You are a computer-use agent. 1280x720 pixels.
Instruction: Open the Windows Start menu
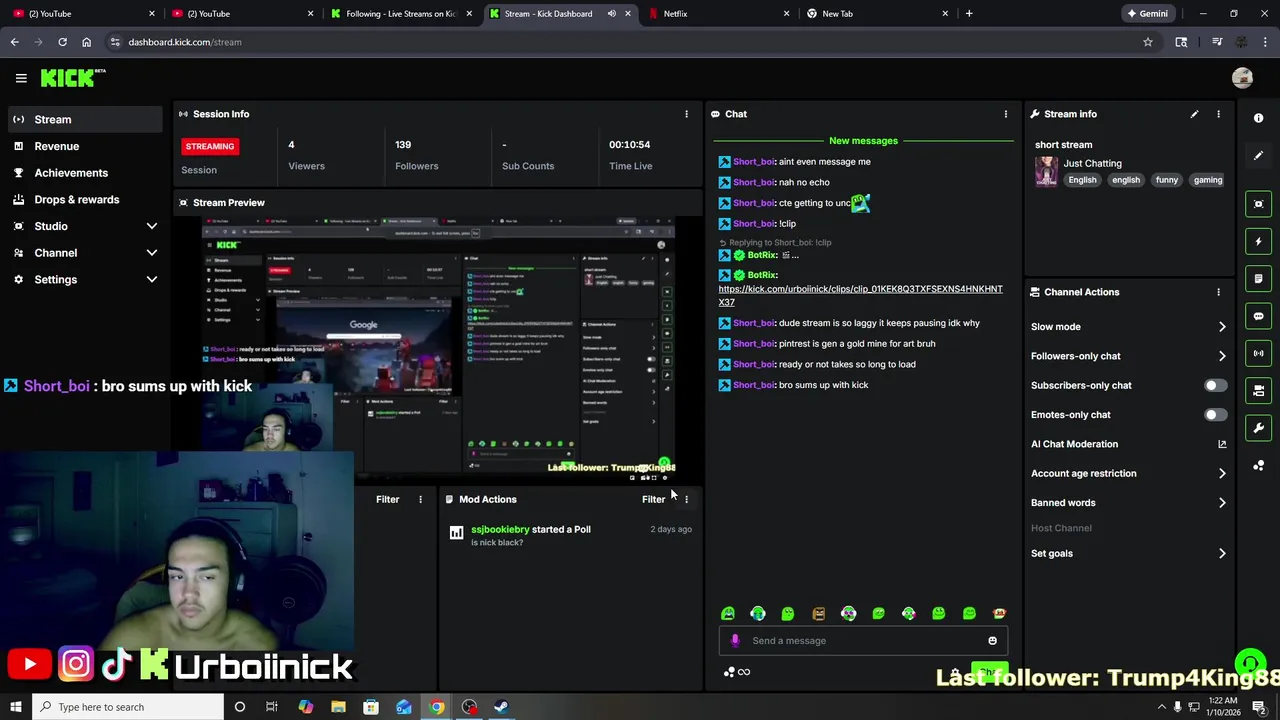(15, 707)
